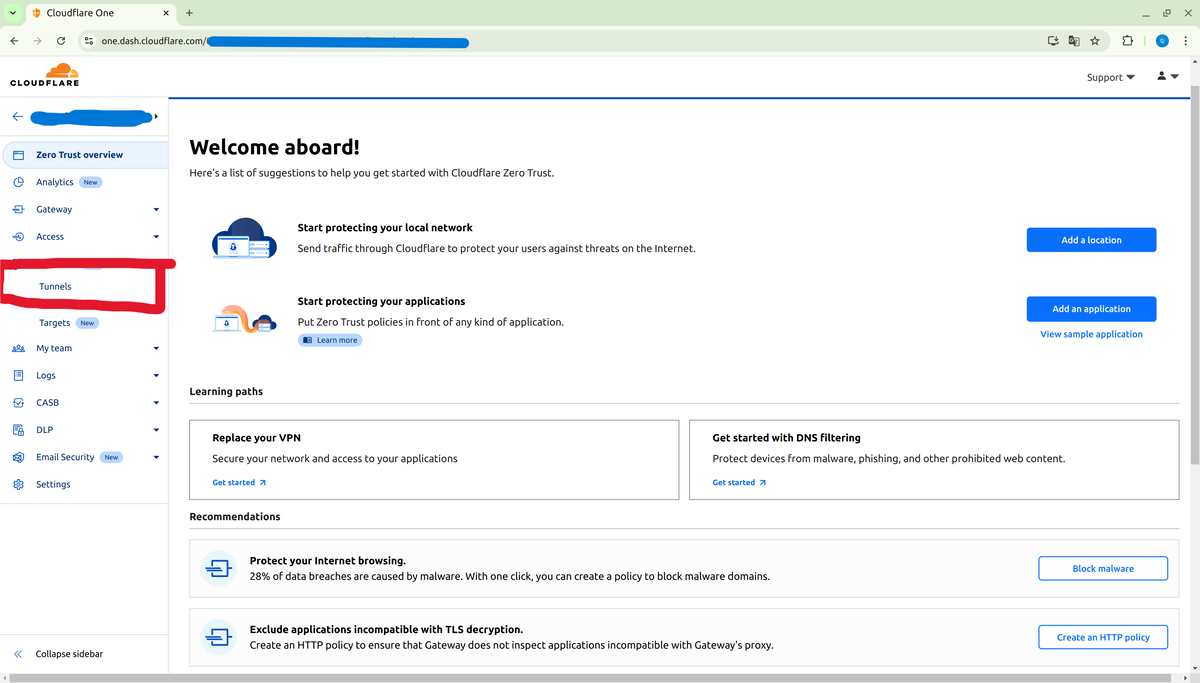
Task: Expand the Logs menu arrow
Action: (156, 376)
